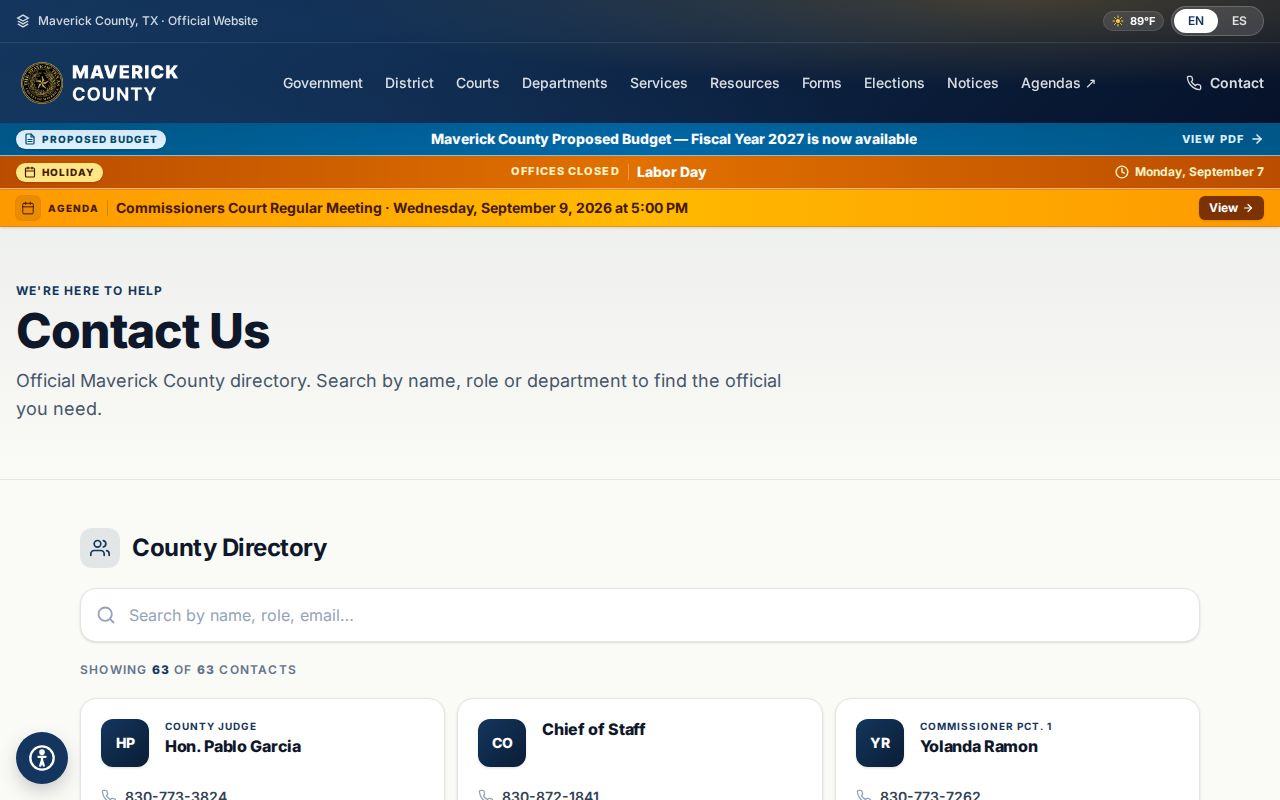Open the accessibility options button

42,758
